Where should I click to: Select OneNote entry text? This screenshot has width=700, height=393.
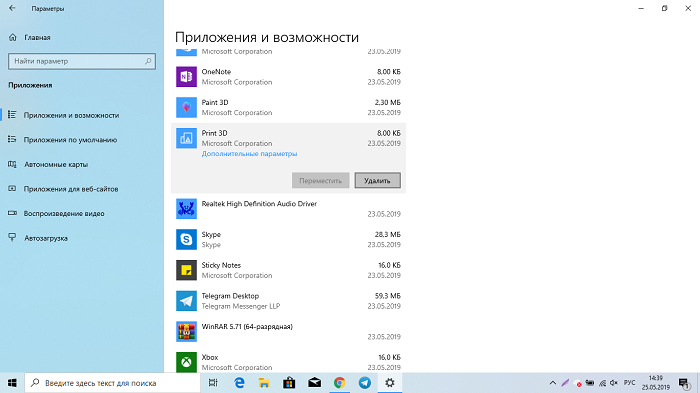coord(216,71)
